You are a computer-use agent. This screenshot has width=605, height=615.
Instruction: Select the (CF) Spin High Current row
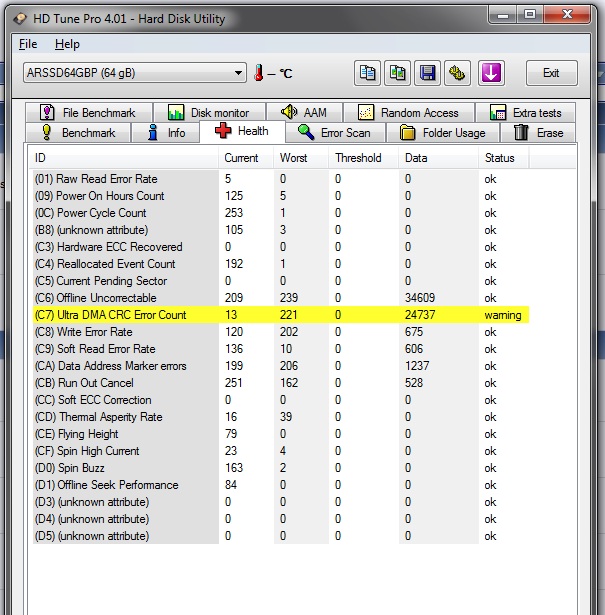coord(281,451)
